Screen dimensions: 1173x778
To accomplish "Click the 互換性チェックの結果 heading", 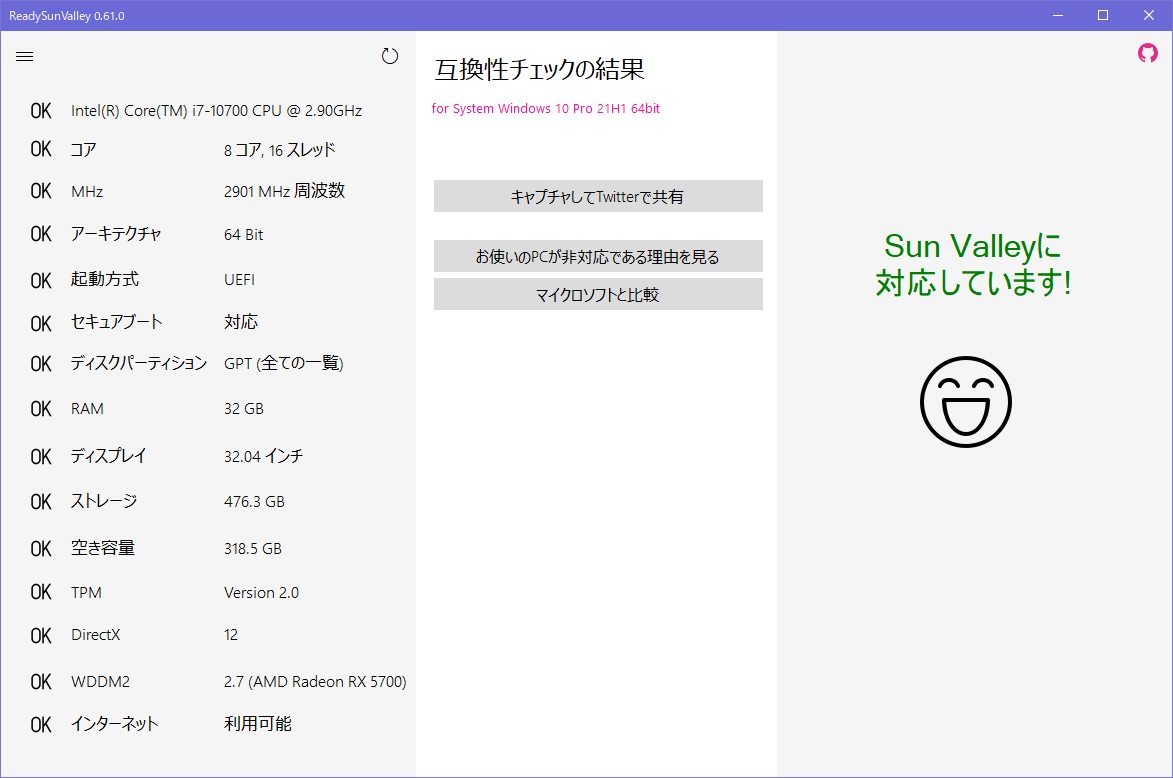I will [539, 70].
